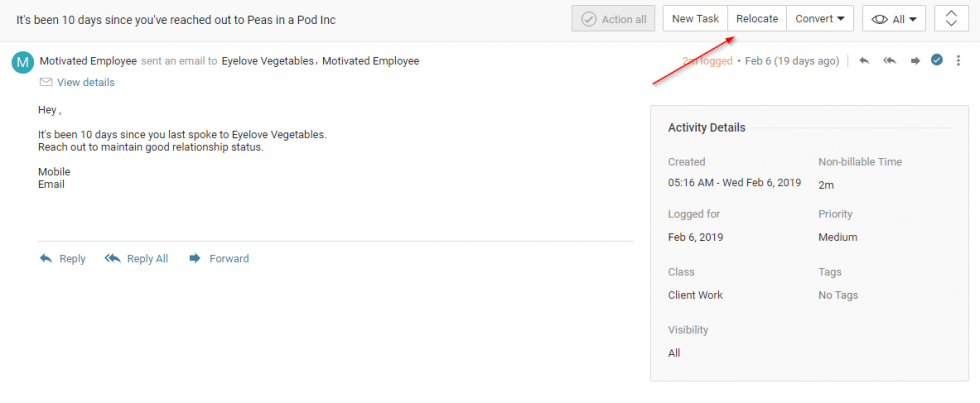980x403 pixels.
Task: Click the 2m logged time label
Action: pos(706,61)
